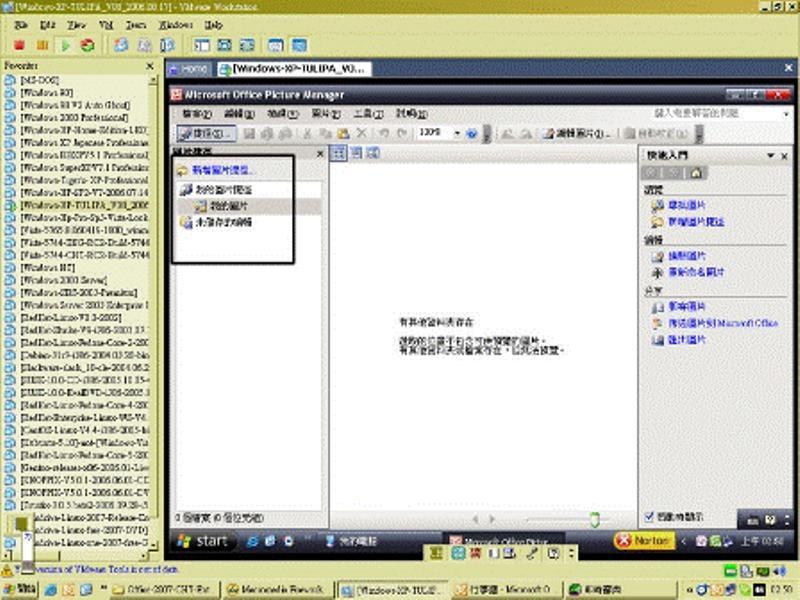Click the help icon beside zoom box

(472, 134)
